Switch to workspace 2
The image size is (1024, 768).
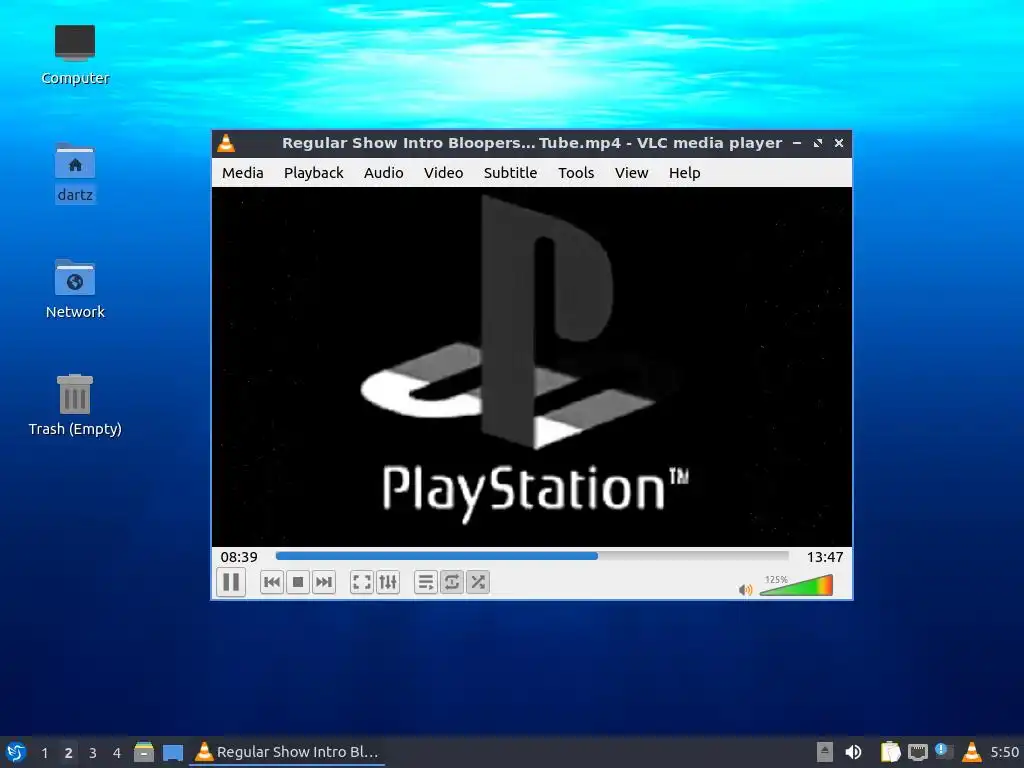point(69,753)
